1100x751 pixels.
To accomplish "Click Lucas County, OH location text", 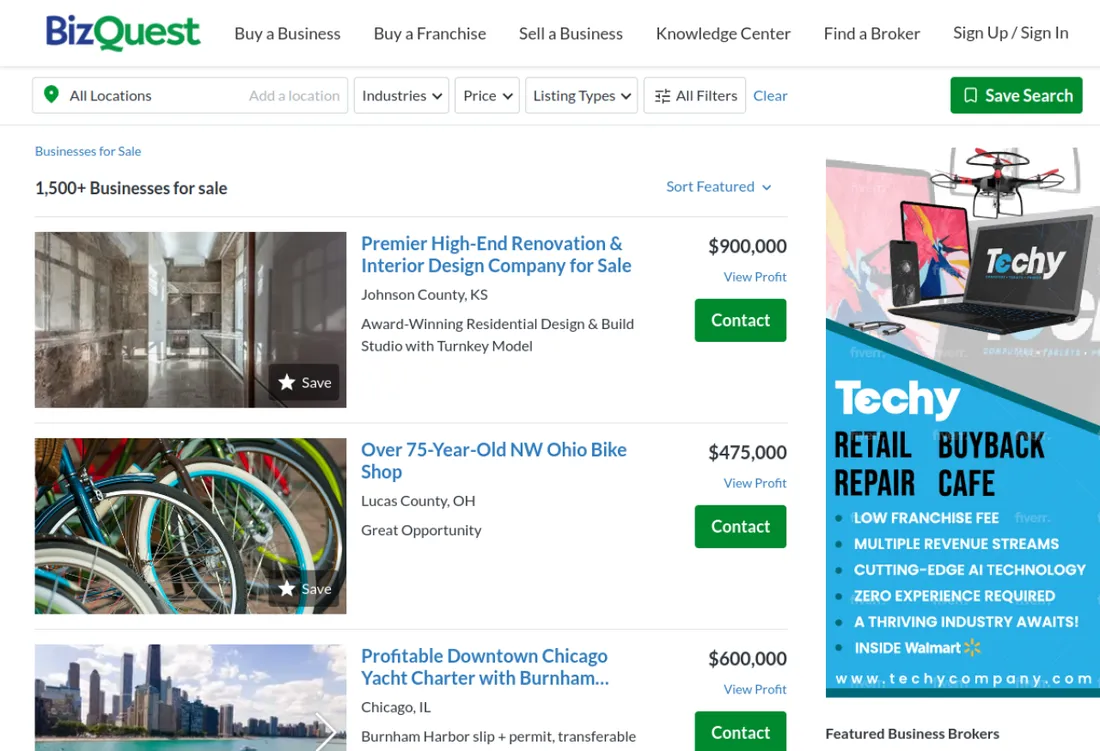I will pos(418,501).
